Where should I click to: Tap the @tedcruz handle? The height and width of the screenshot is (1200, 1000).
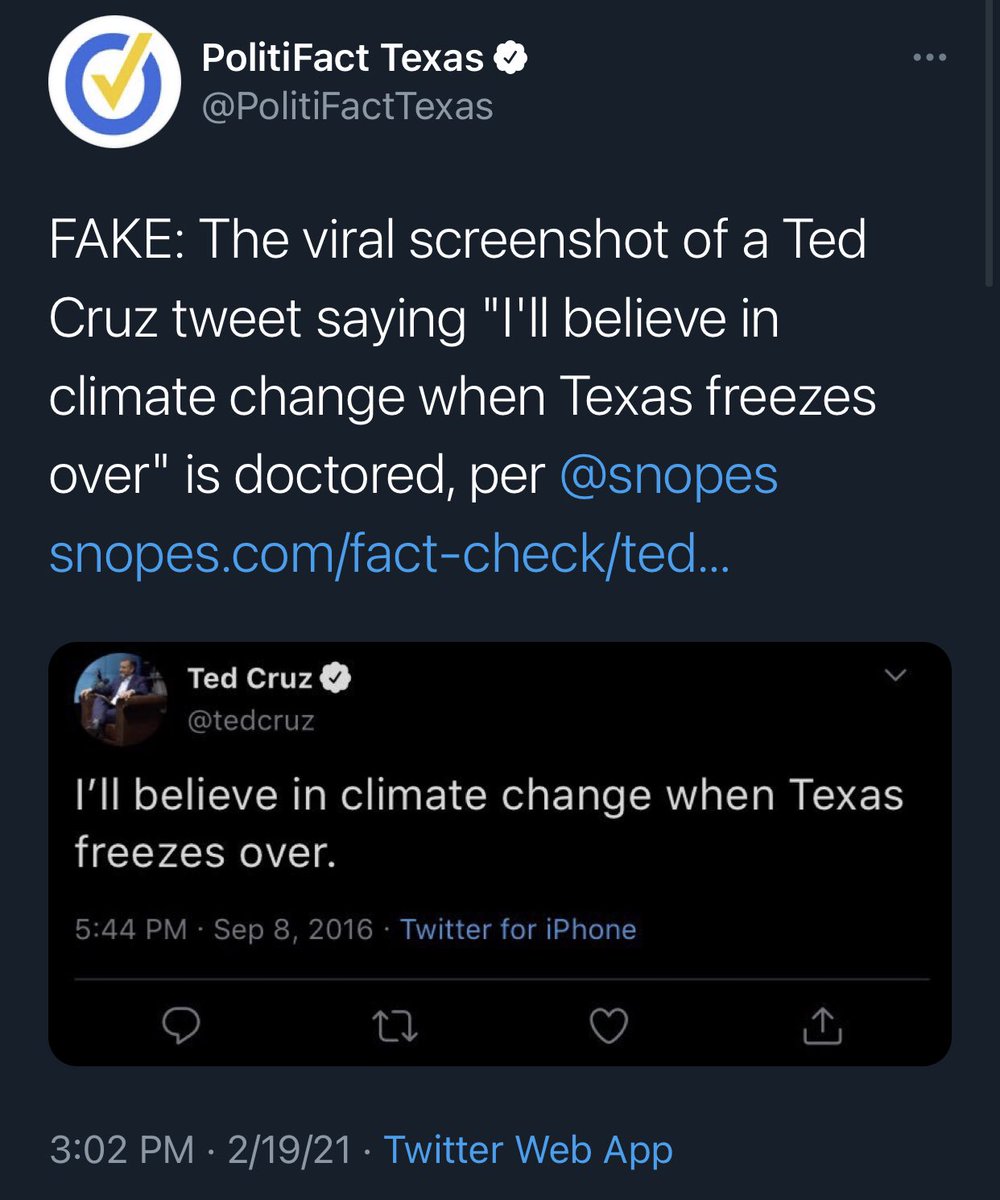pyautogui.click(x=251, y=720)
